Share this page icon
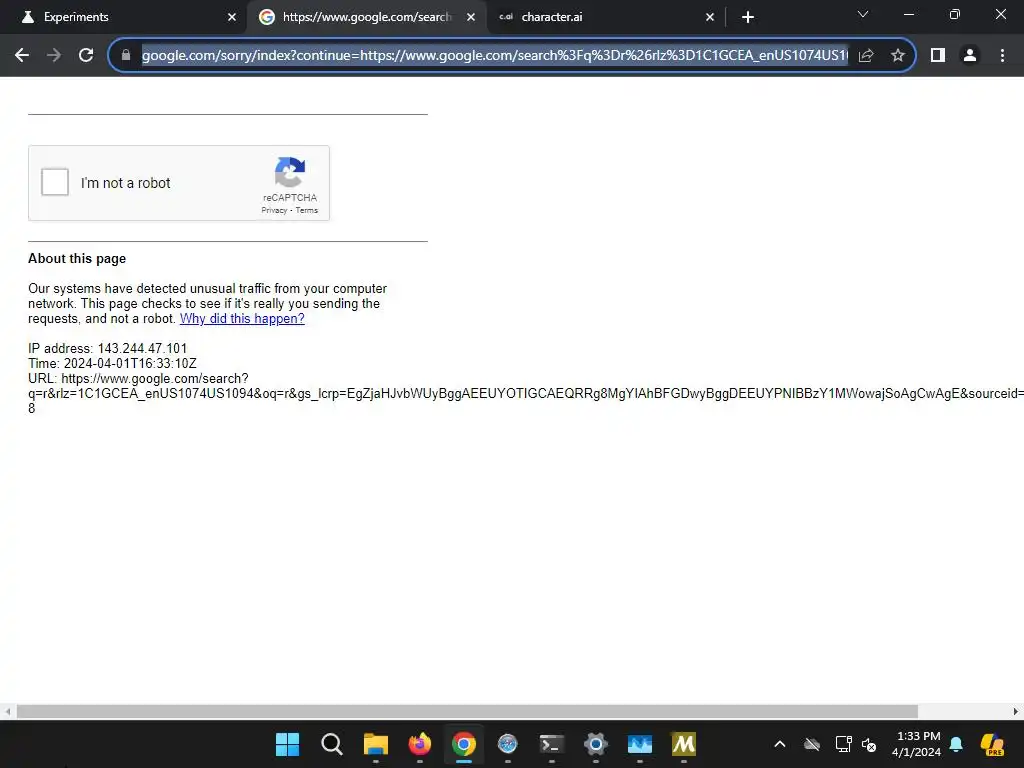The height and width of the screenshot is (768, 1024). click(866, 55)
